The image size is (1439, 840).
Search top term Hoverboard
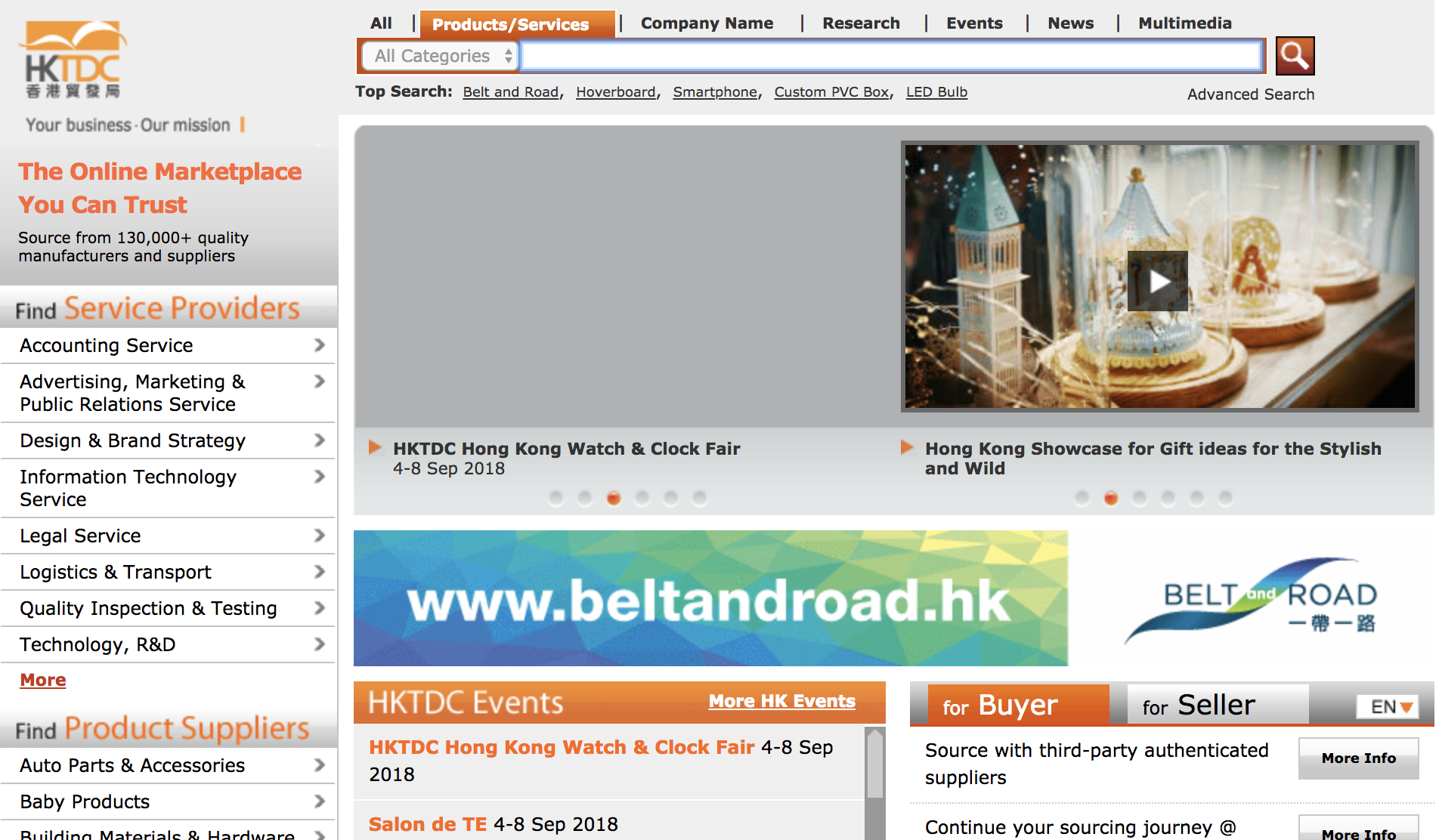tap(615, 92)
